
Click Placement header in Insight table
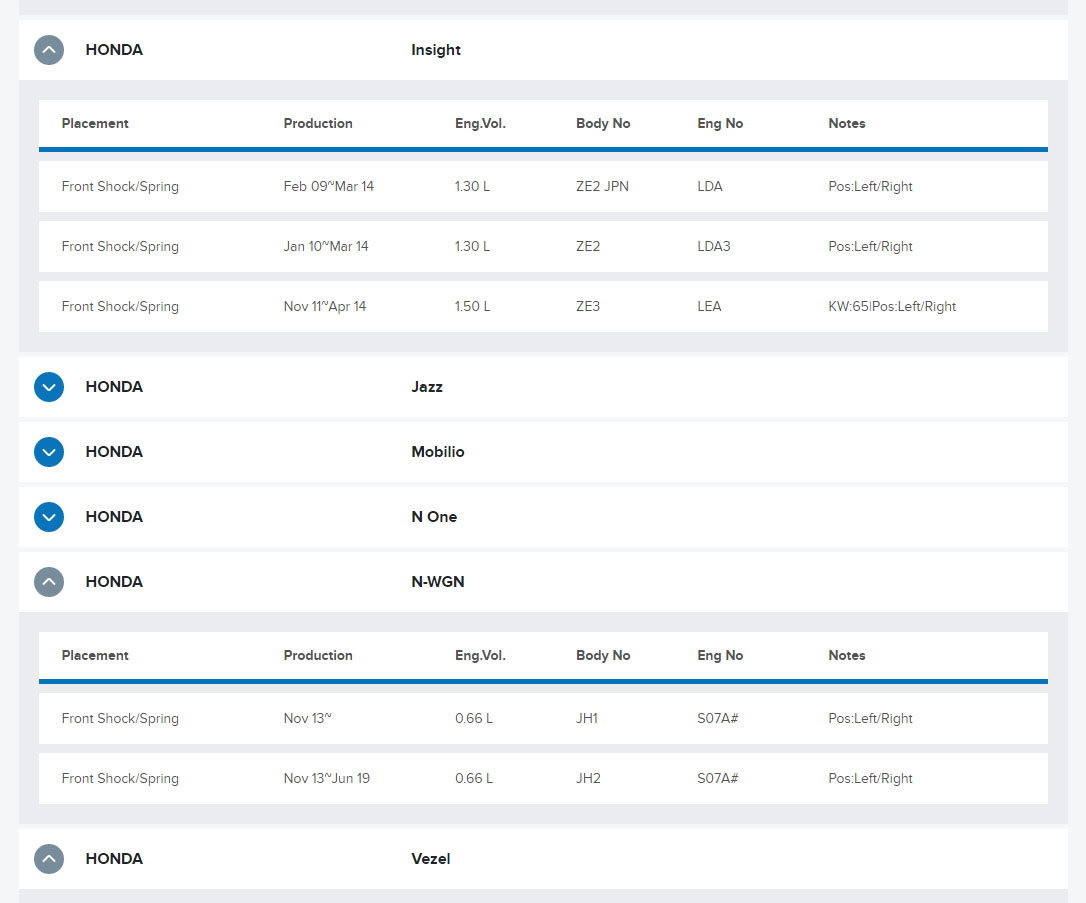point(95,123)
